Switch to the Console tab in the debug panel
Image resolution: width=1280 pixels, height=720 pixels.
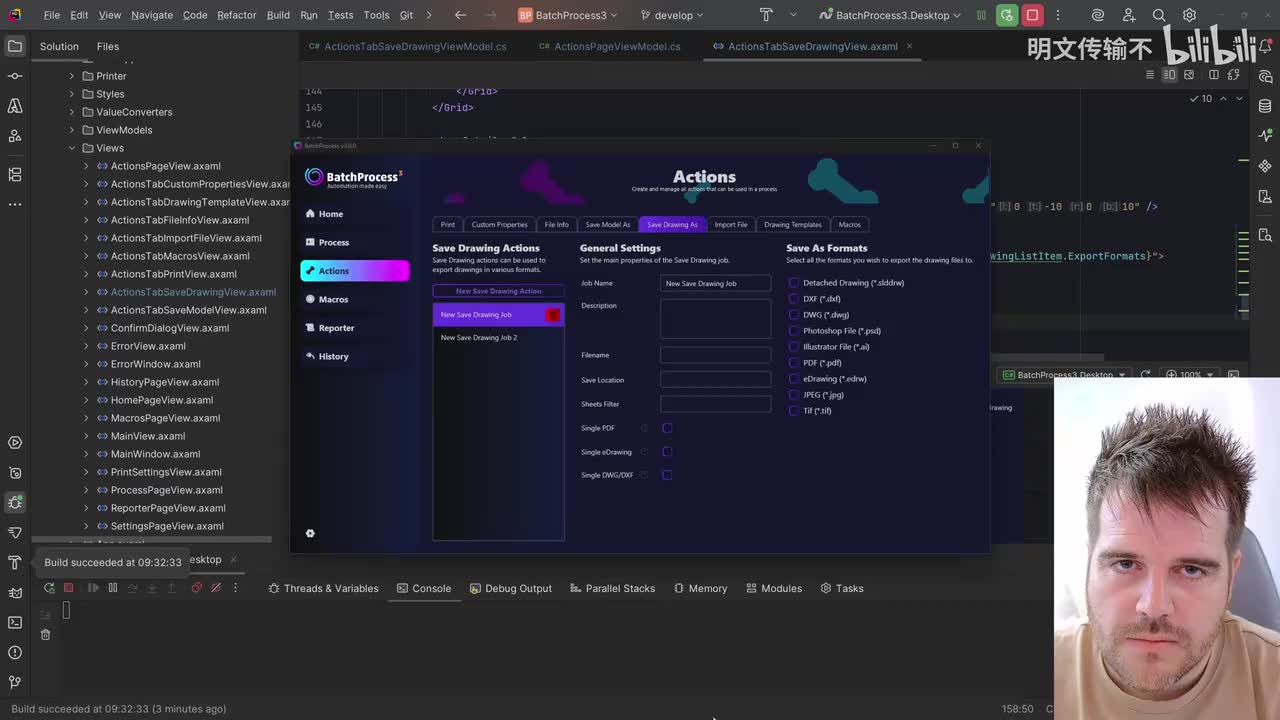(424, 588)
